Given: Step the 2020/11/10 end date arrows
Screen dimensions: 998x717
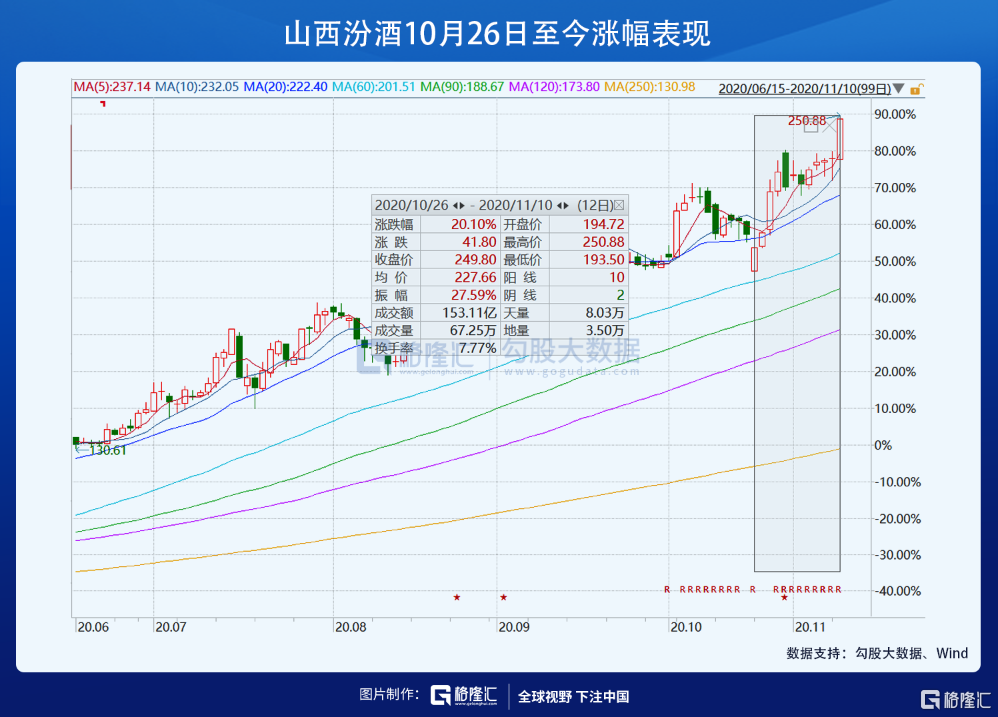Looking at the screenshot, I should pos(563,204).
